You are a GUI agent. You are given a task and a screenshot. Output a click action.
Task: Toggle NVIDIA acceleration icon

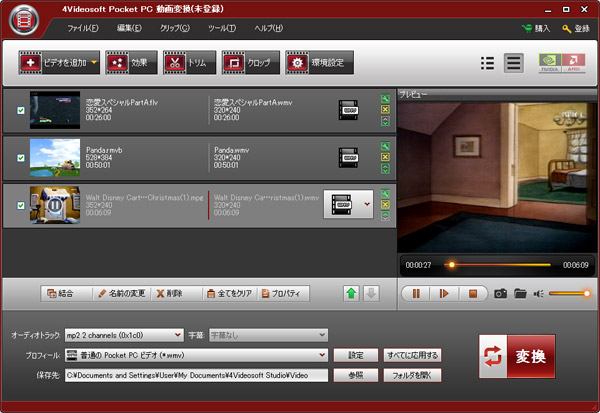[550, 63]
